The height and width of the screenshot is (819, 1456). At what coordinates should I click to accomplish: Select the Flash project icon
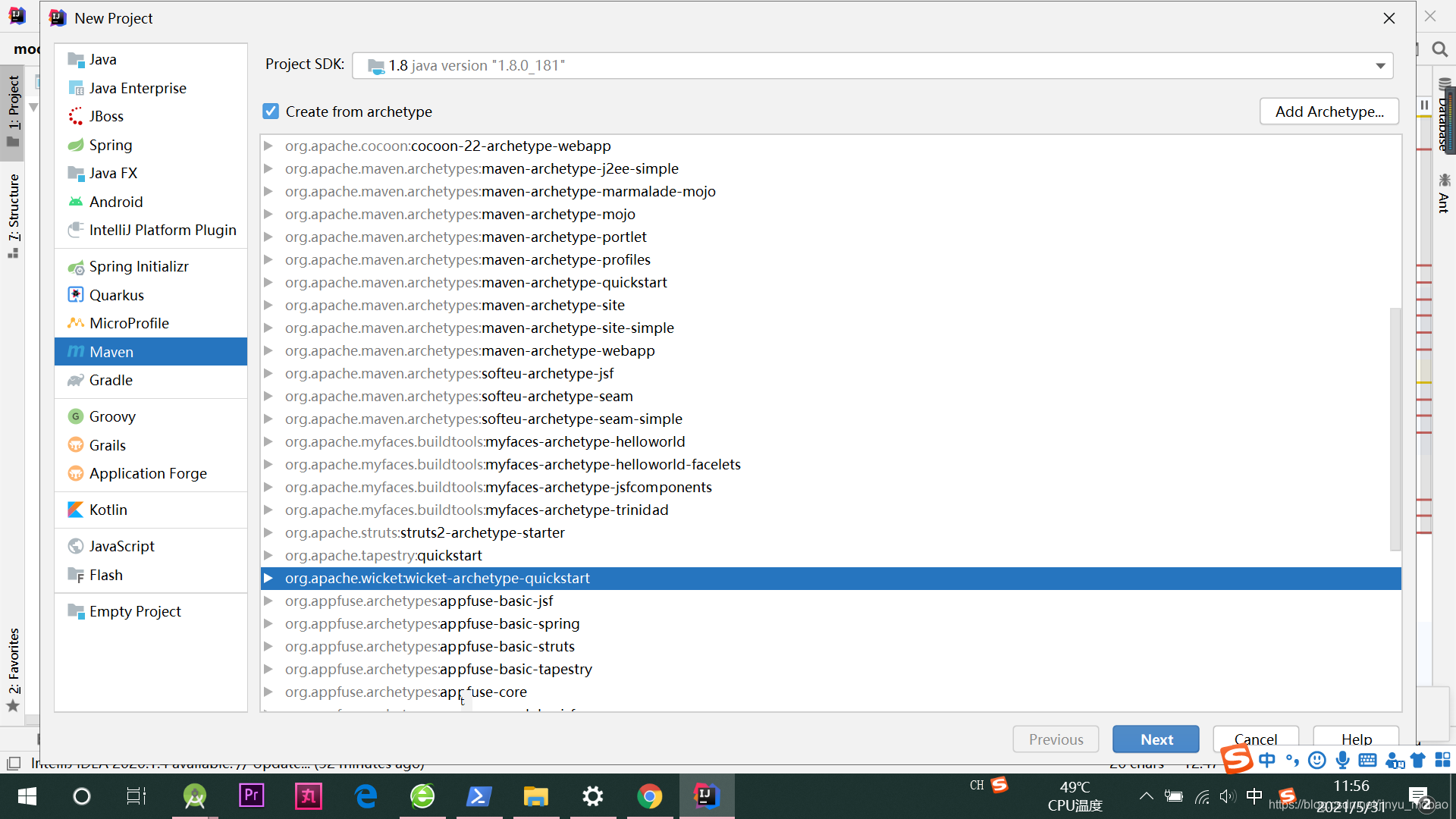(76, 575)
